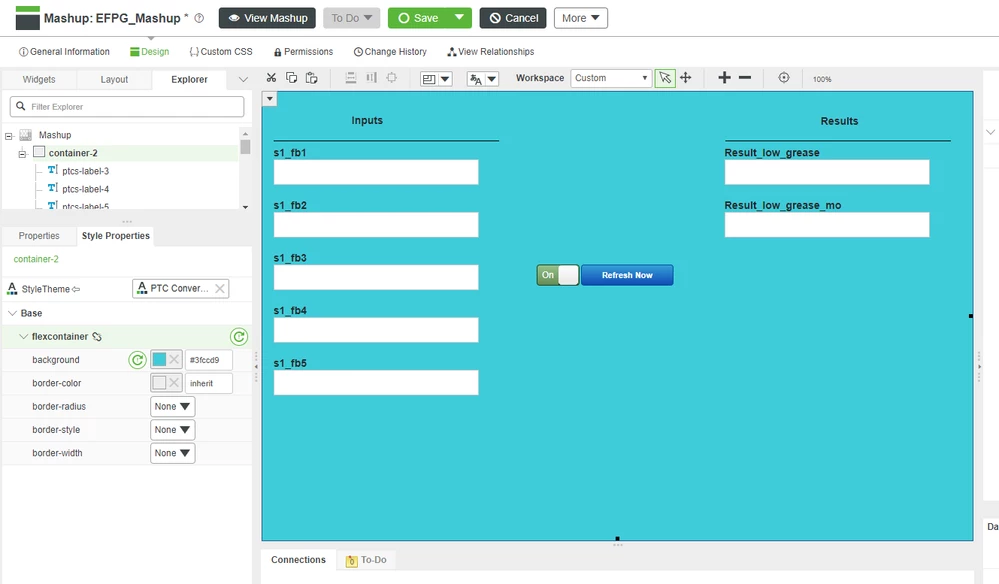Image resolution: width=999 pixels, height=584 pixels.
Task: Open the Change History tab
Action: tap(390, 52)
